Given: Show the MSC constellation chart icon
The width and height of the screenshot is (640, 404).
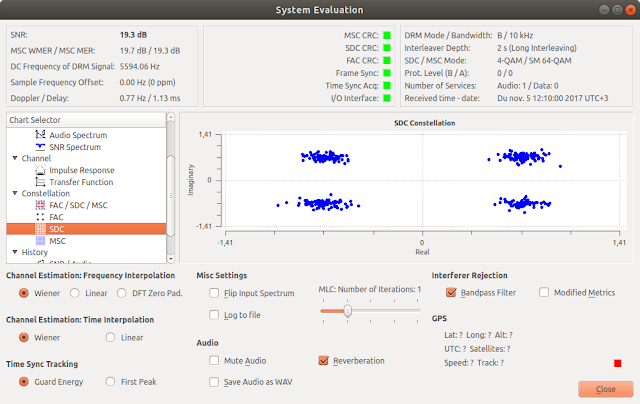Looking at the screenshot, I should [x=40, y=241].
